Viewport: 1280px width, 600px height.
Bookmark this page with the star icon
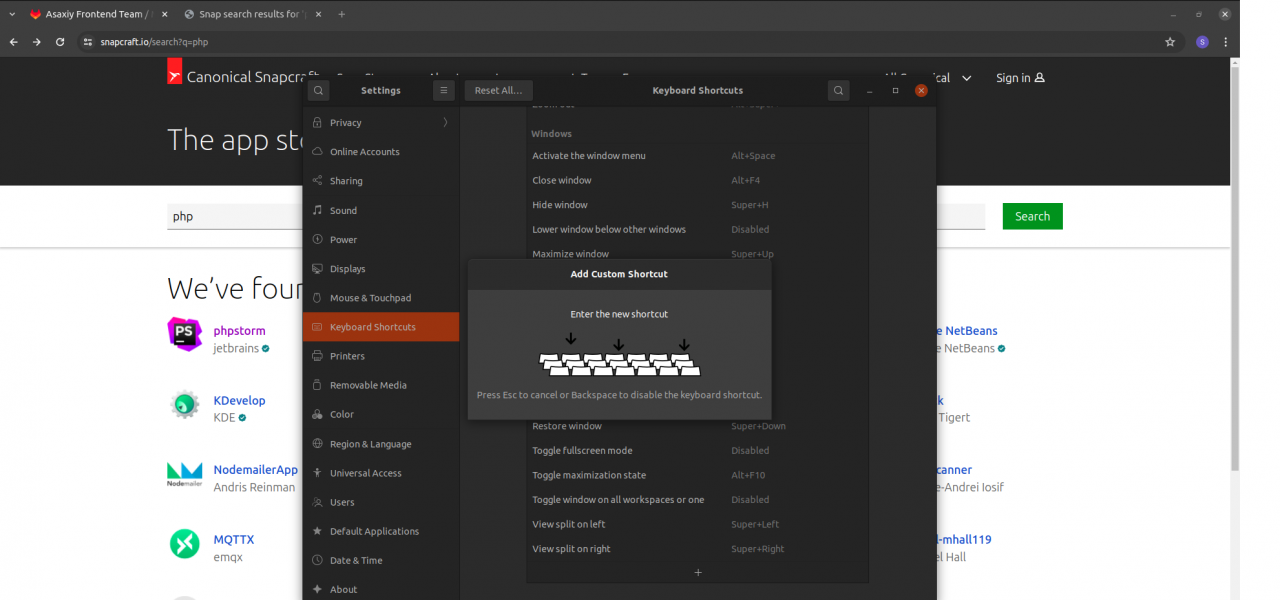click(1170, 42)
